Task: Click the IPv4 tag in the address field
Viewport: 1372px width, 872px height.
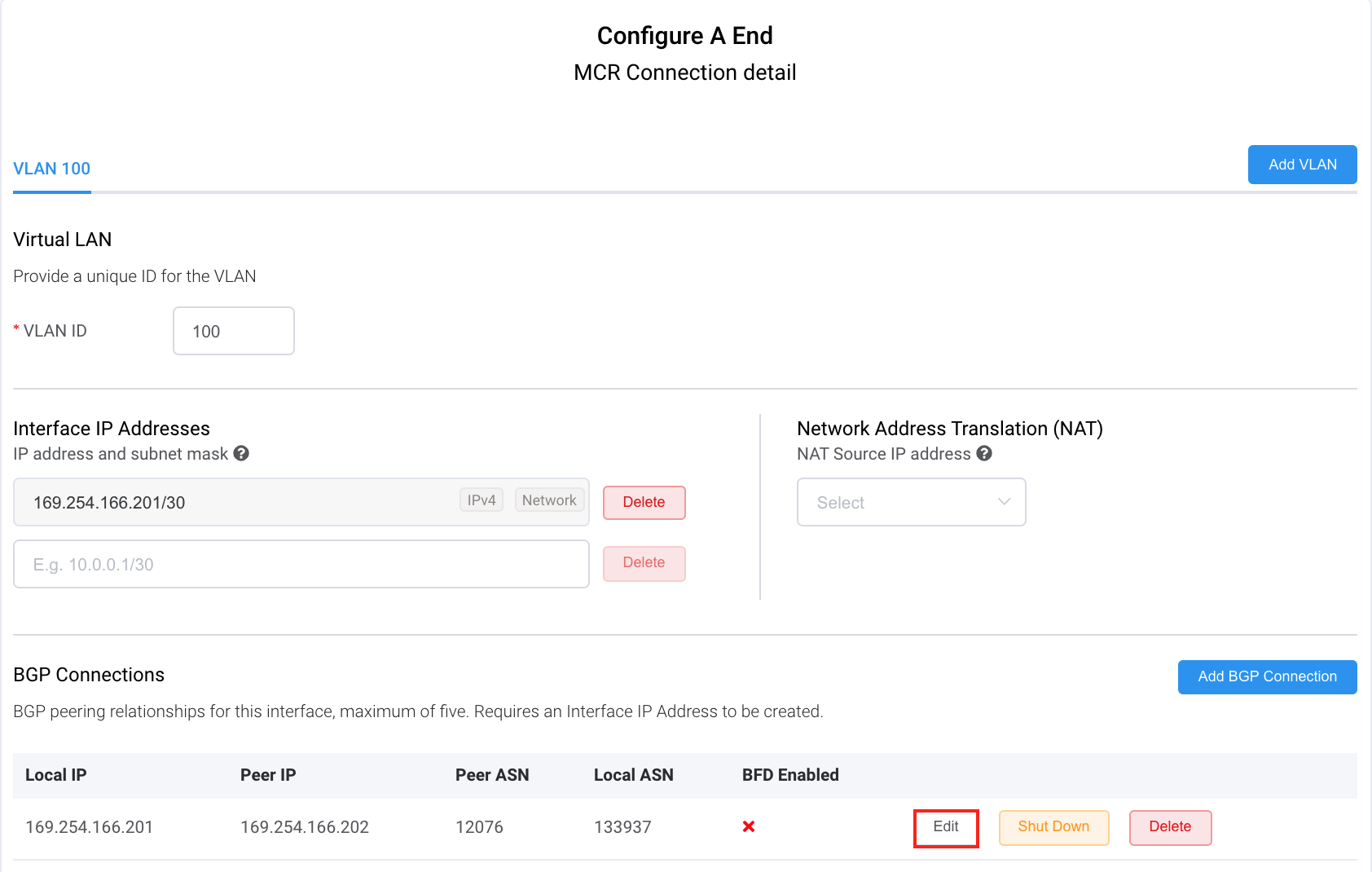Action: coord(482,500)
